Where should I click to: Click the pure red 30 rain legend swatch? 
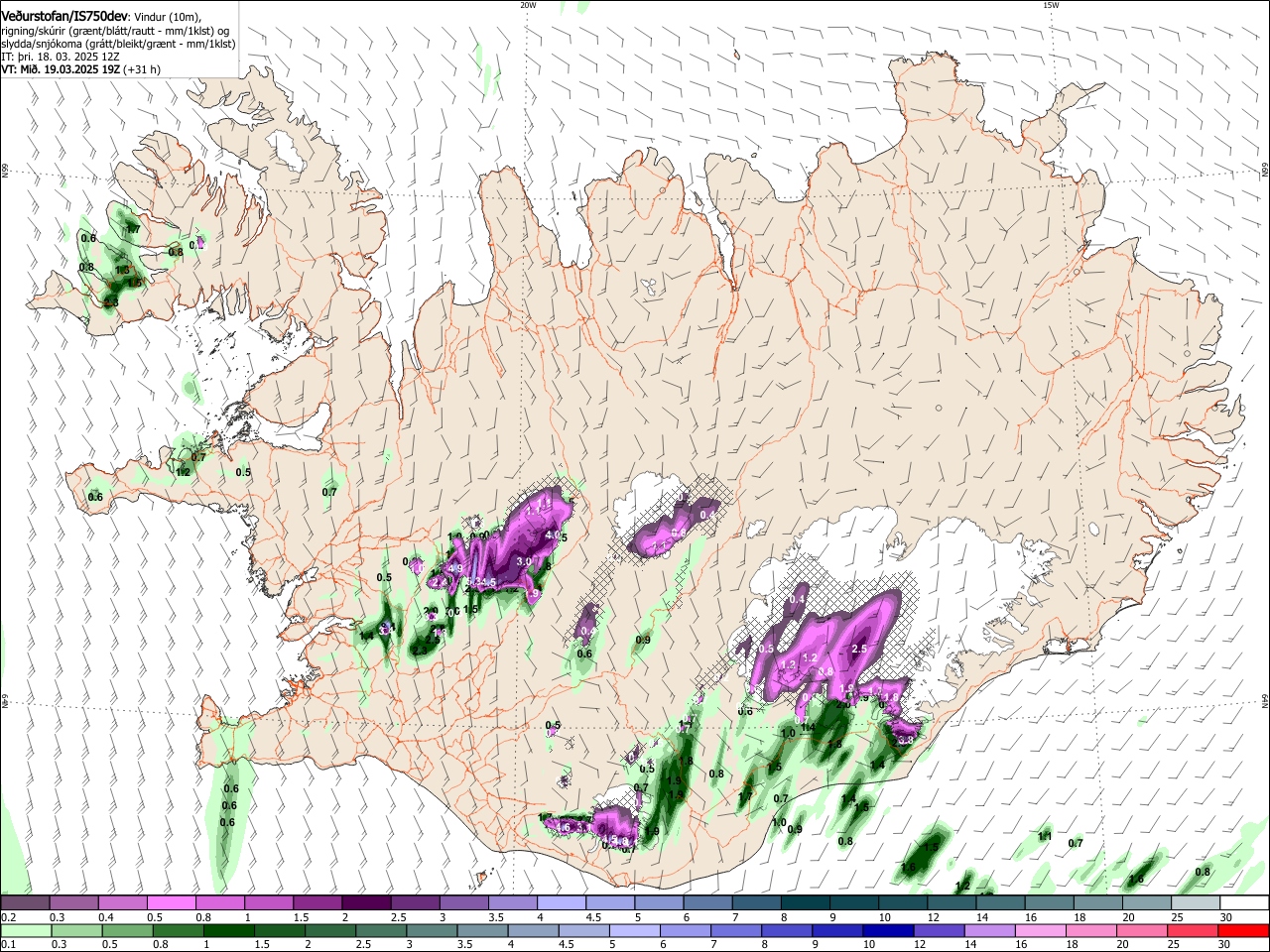[x=1242, y=930]
